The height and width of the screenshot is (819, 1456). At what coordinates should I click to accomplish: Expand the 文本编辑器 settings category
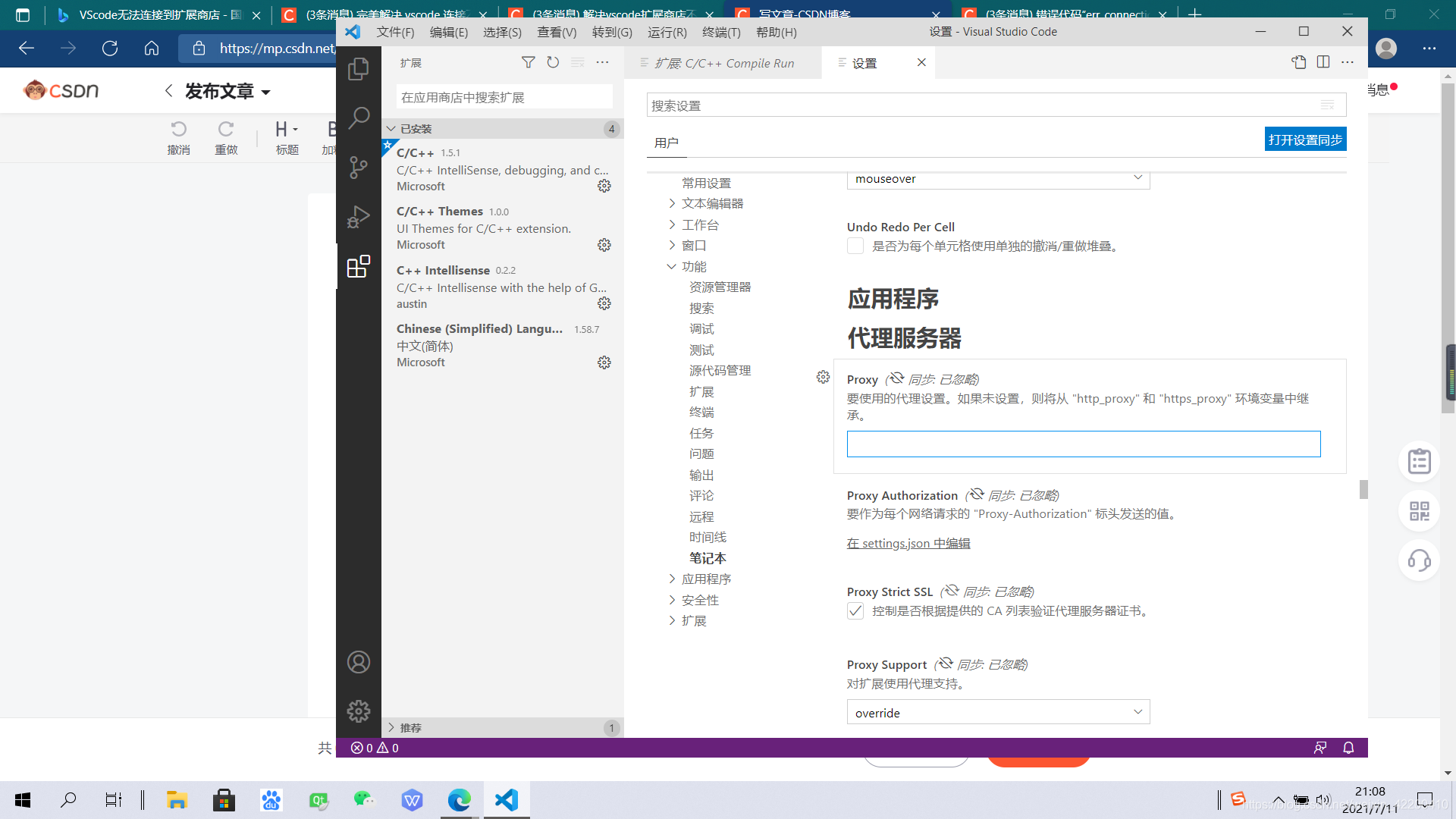point(712,203)
